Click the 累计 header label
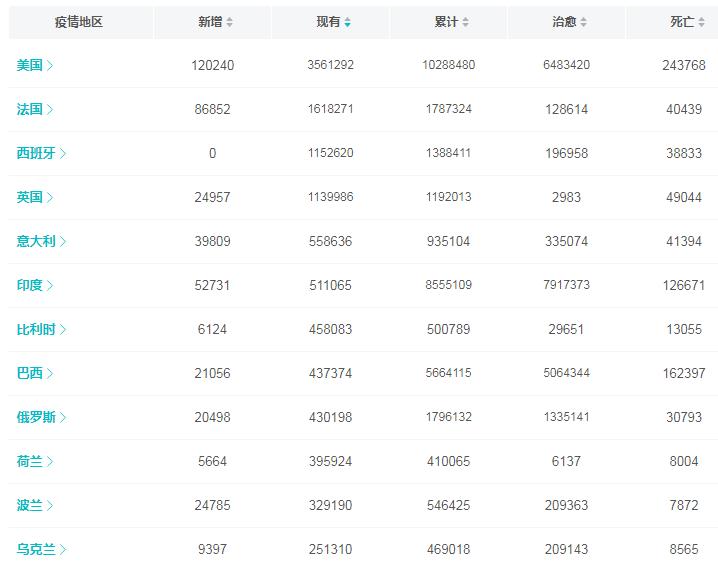Viewport: 718px width, 568px height. 446,22
